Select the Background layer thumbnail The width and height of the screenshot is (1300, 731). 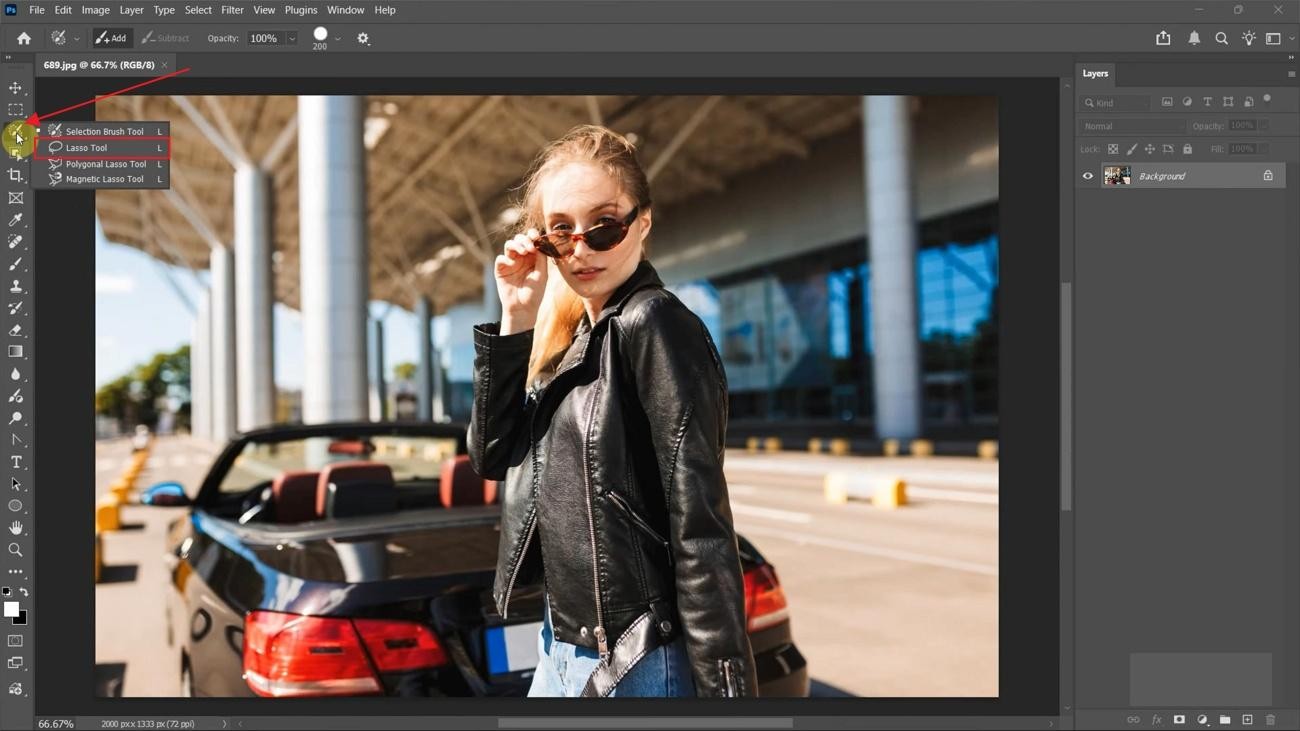(1117, 176)
